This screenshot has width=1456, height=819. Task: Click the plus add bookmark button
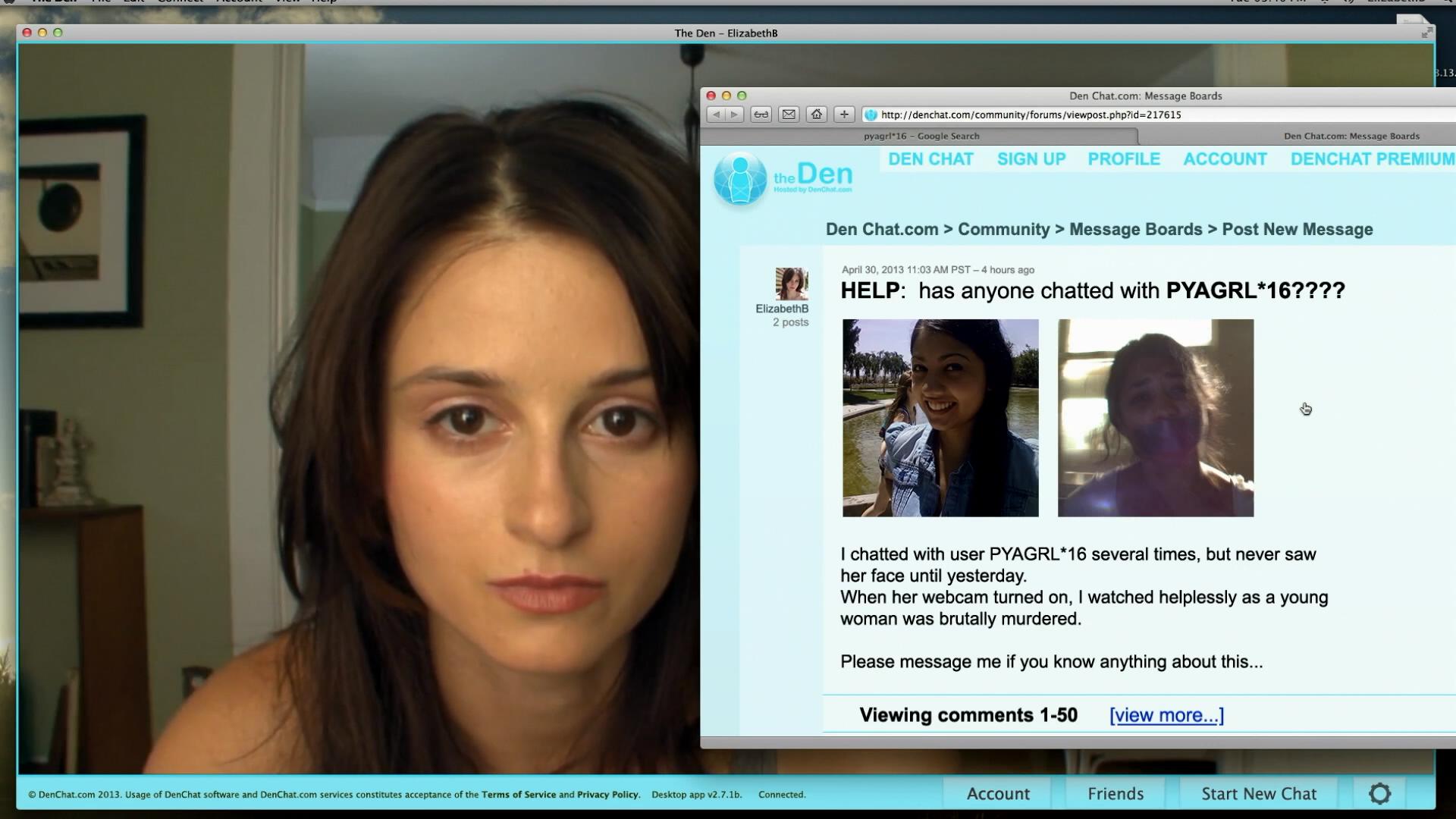[x=844, y=115]
